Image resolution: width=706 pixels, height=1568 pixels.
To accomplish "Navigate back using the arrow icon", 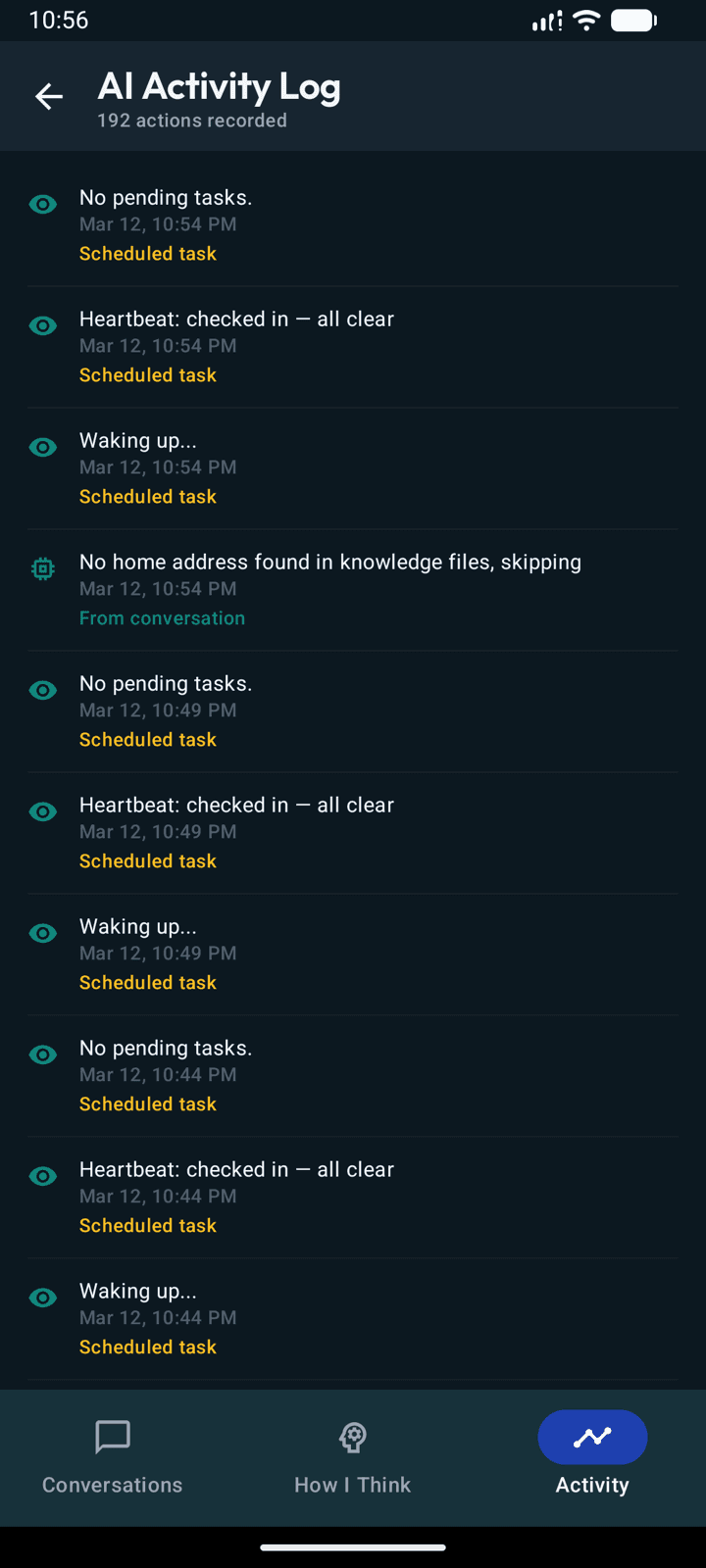I will 48,96.
